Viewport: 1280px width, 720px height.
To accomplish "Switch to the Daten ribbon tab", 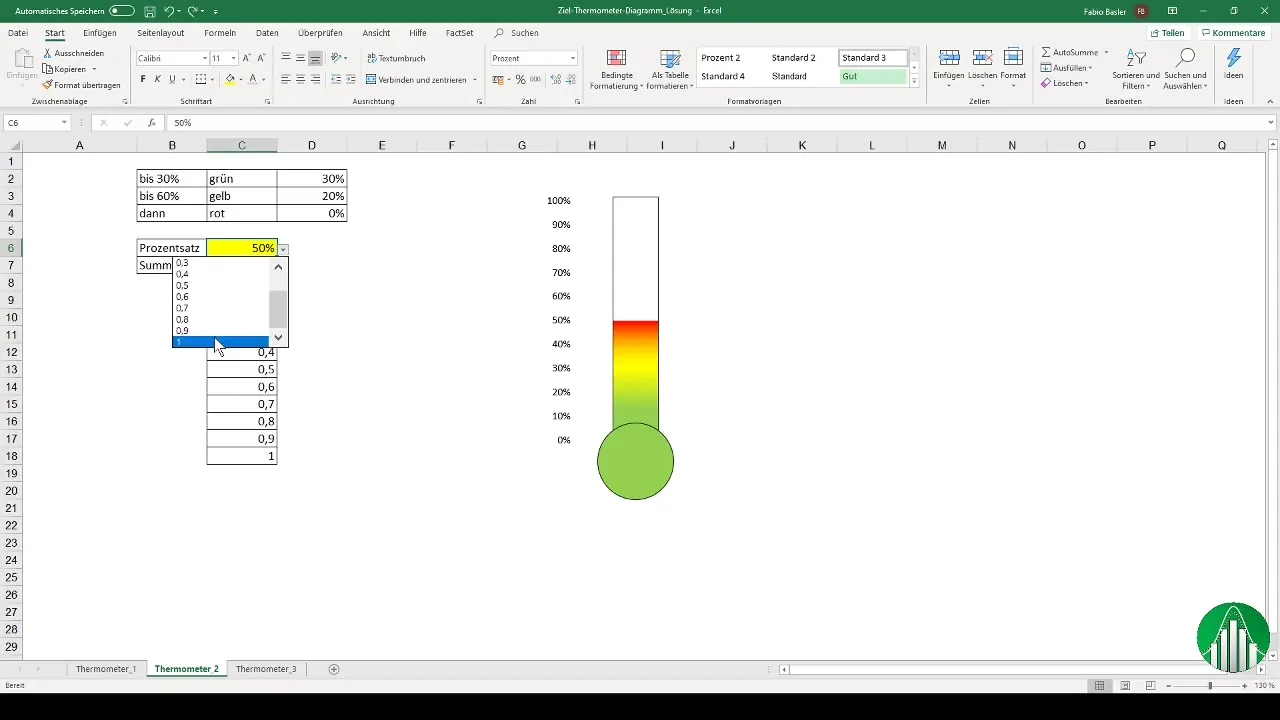I will (x=267, y=33).
